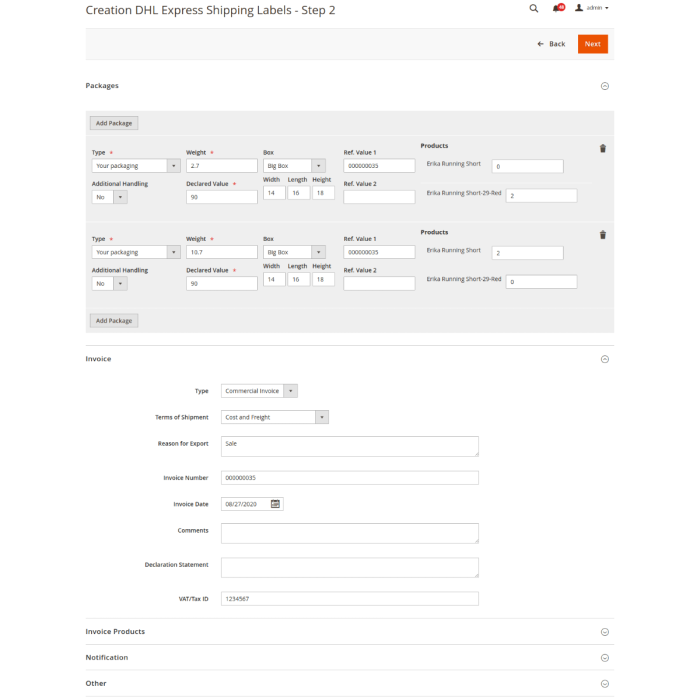Edit second package Ref. Value 1 field

(x=379, y=252)
